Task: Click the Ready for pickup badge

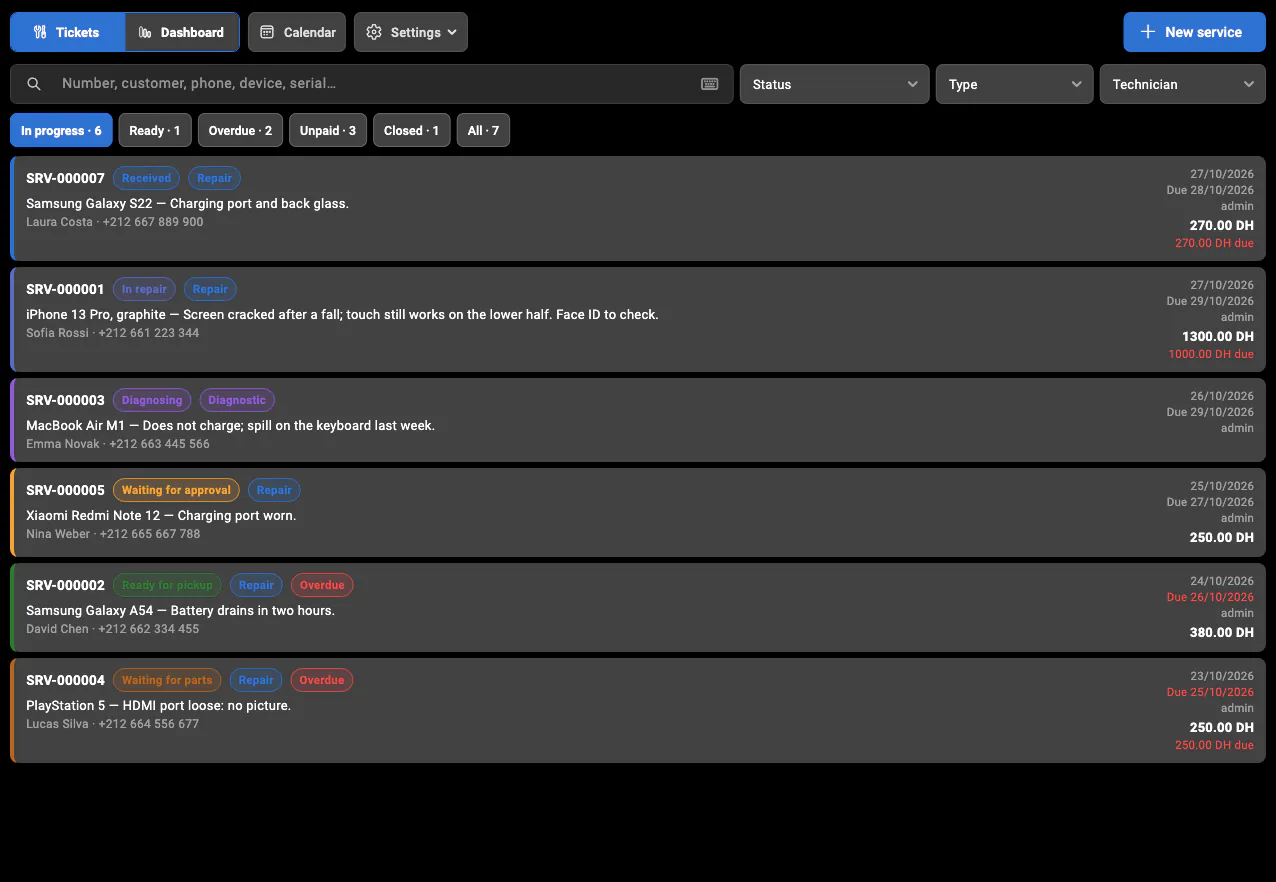Action: point(167,585)
